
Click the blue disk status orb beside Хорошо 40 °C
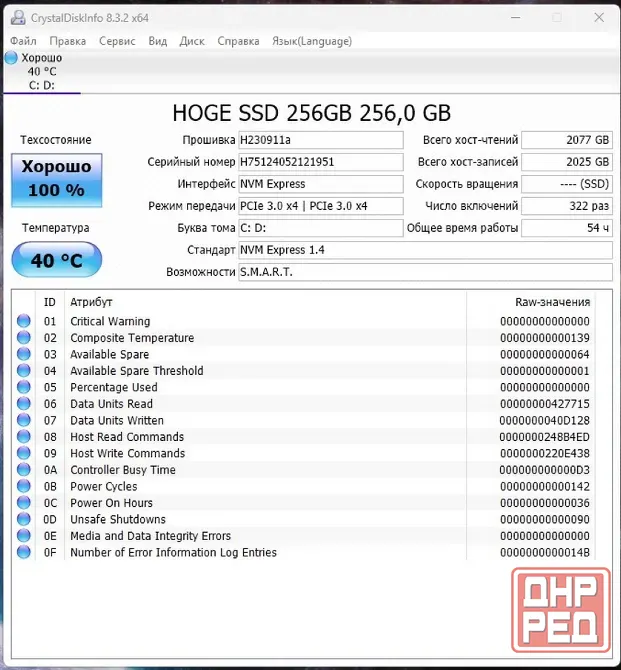11,58
